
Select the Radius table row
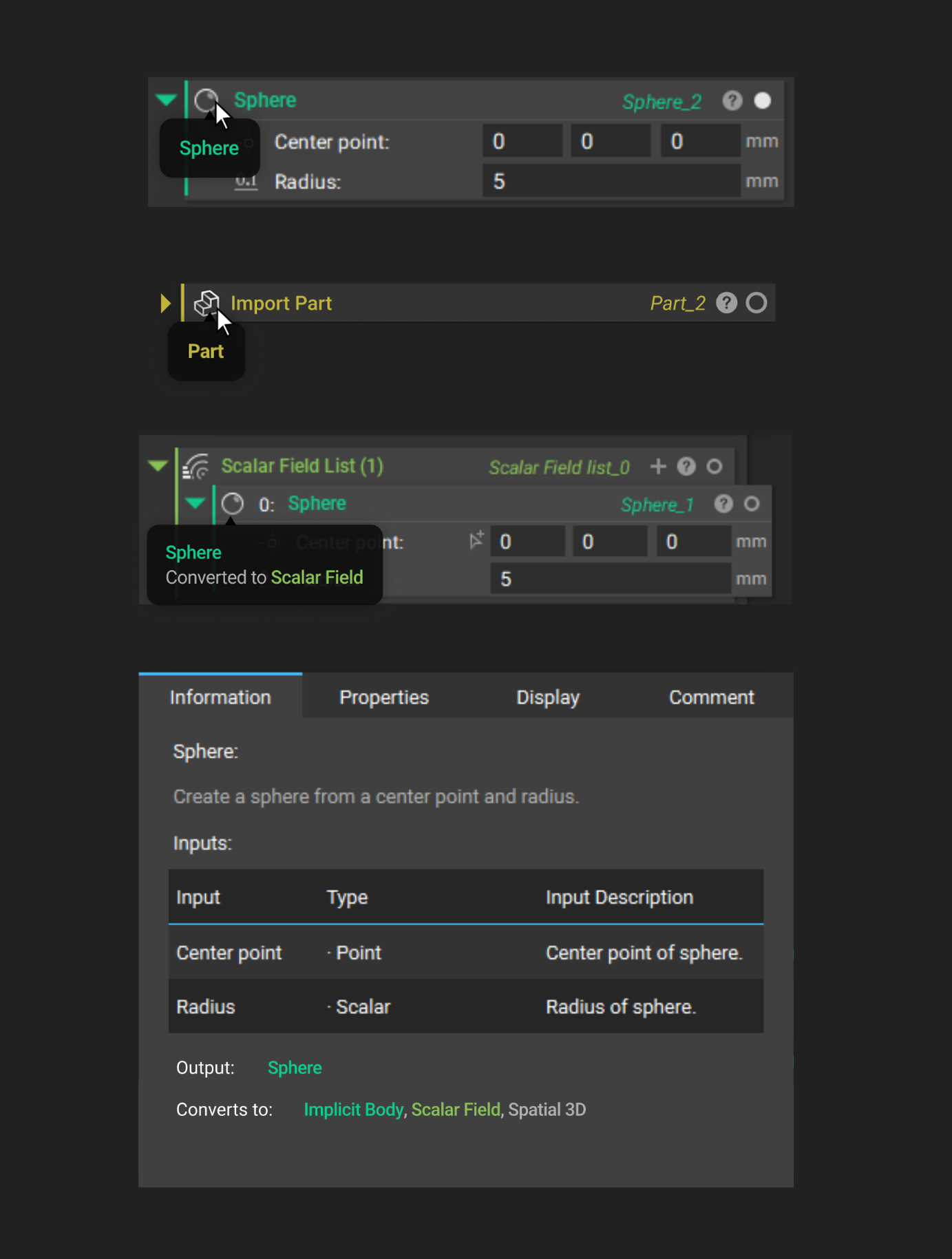[x=466, y=1006]
